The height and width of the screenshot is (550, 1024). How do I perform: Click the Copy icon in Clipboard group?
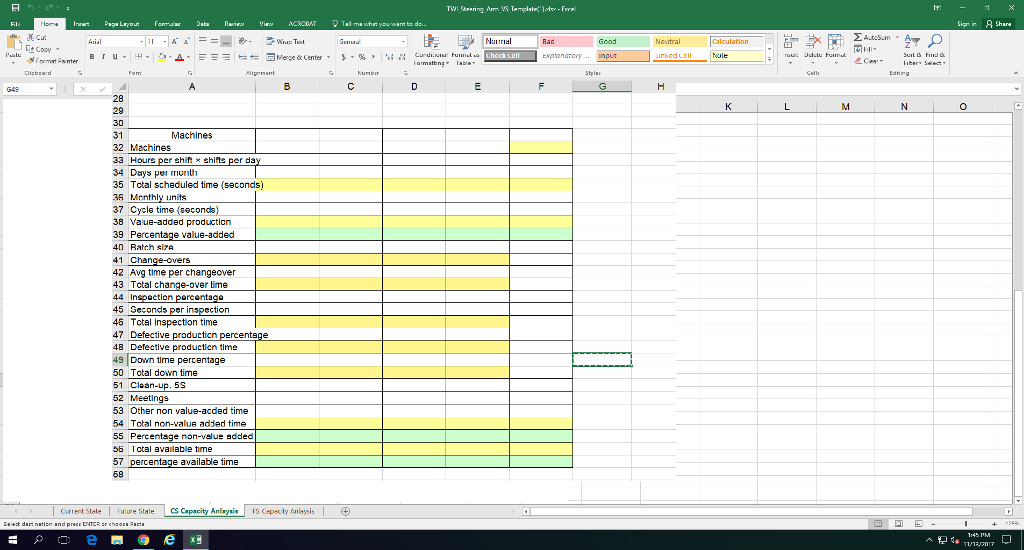coord(31,49)
